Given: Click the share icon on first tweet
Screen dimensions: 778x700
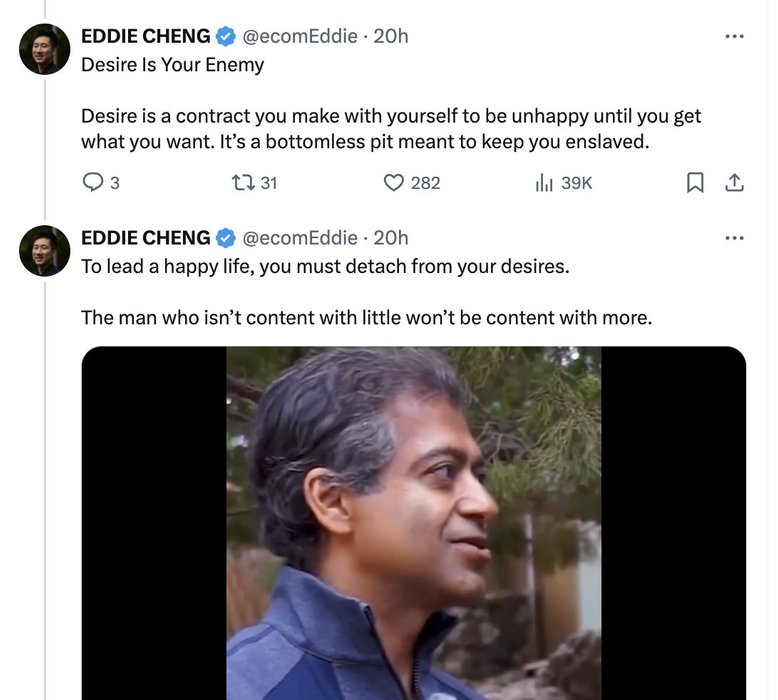Looking at the screenshot, I should (x=734, y=183).
